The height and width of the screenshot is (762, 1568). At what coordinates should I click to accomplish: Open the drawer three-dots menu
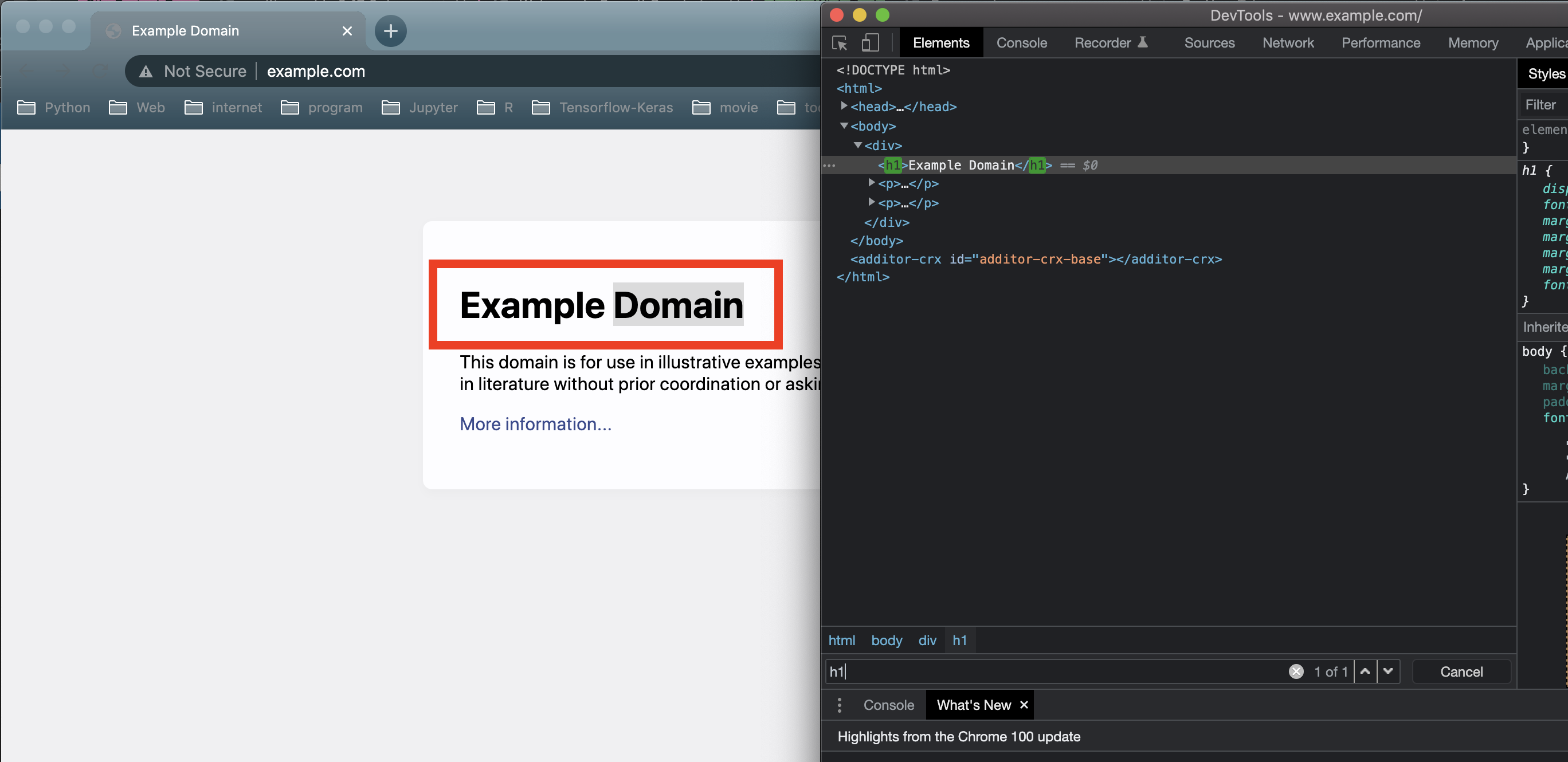point(840,705)
